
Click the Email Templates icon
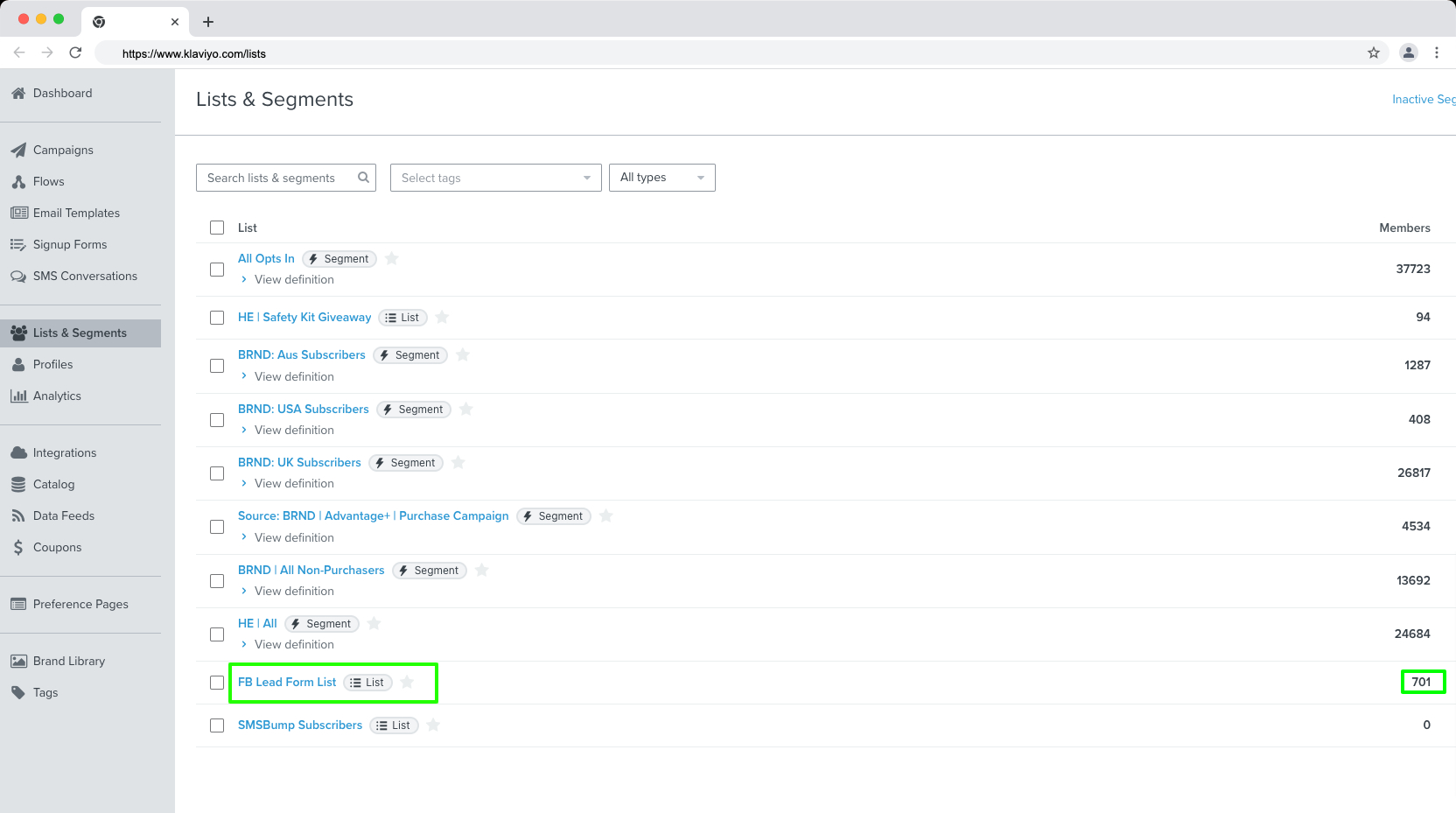(x=19, y=214)
